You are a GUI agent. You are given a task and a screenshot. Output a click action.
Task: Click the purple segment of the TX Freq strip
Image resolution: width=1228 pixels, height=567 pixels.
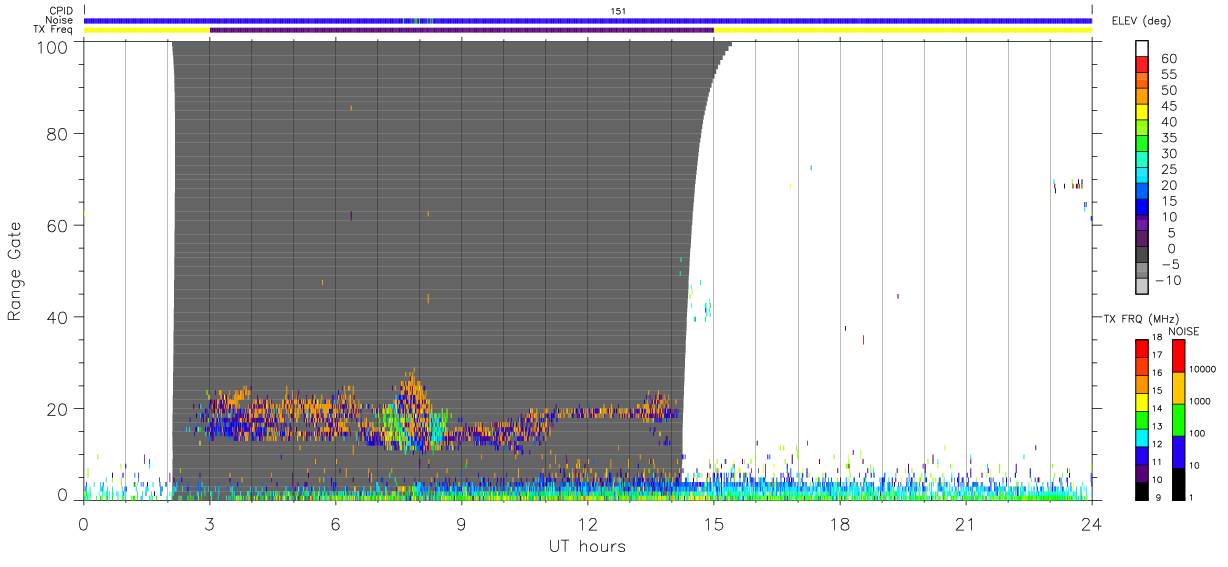(x=462, y=30)
